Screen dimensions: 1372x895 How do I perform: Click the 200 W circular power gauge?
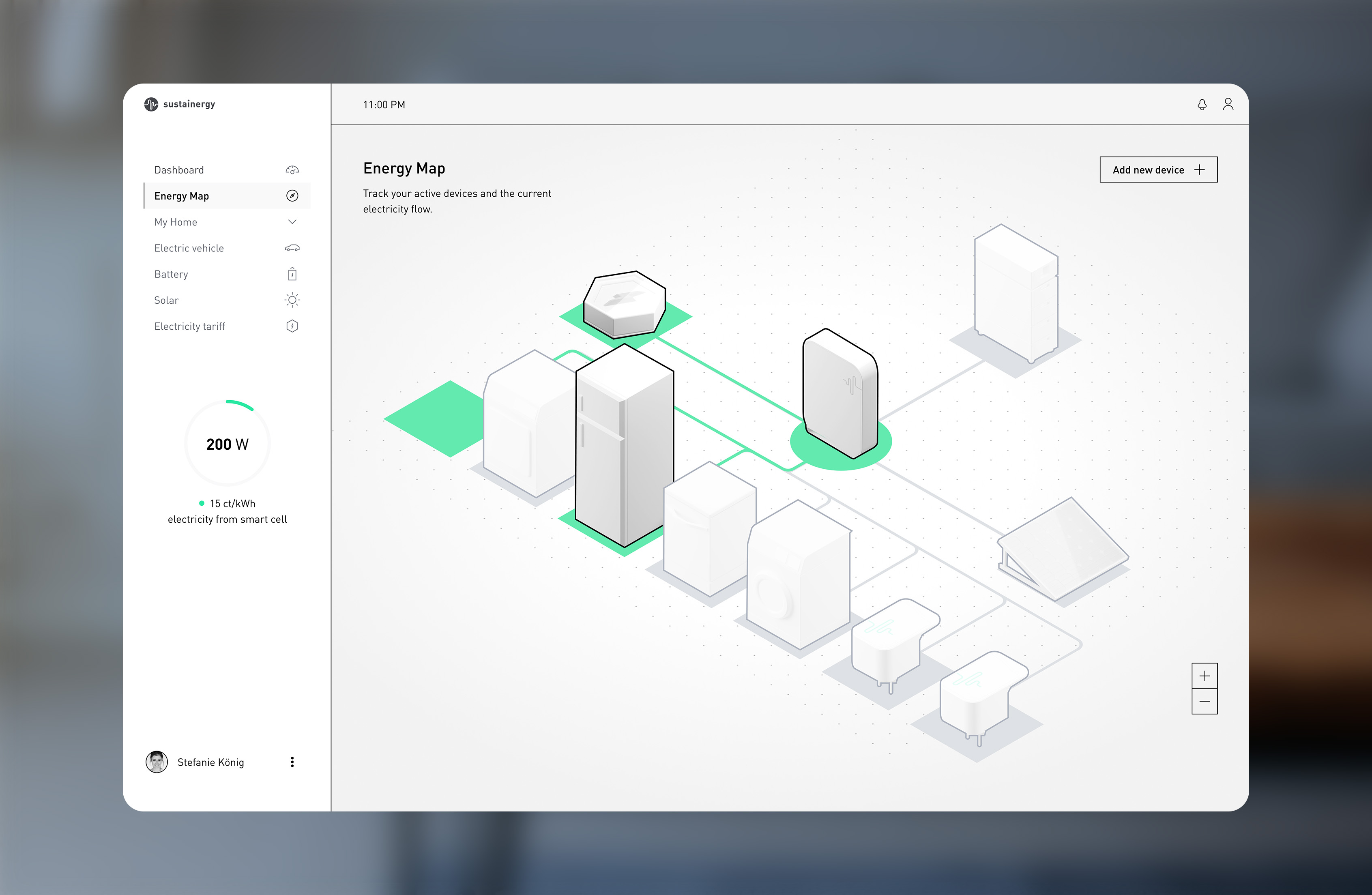point(227,444)
